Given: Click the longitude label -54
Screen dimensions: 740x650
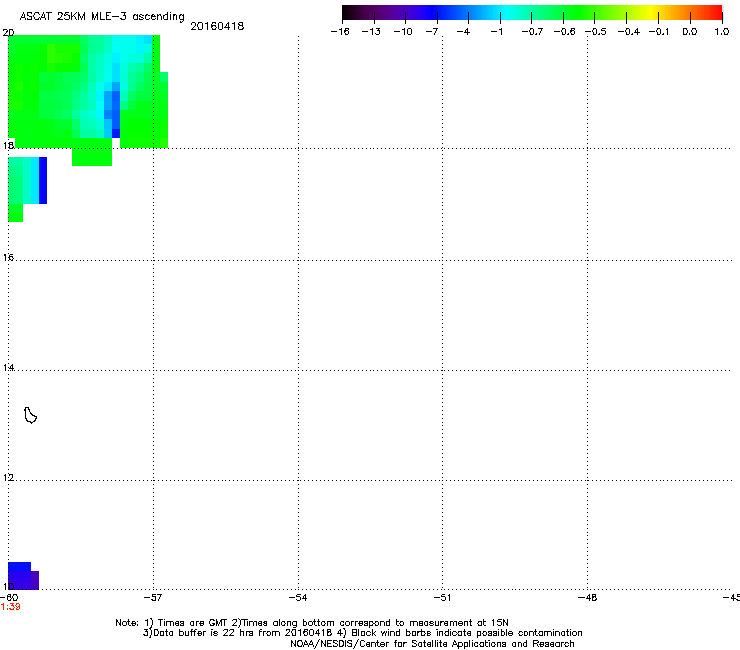Looking at the screenshot, I should [x=298, y=598].
